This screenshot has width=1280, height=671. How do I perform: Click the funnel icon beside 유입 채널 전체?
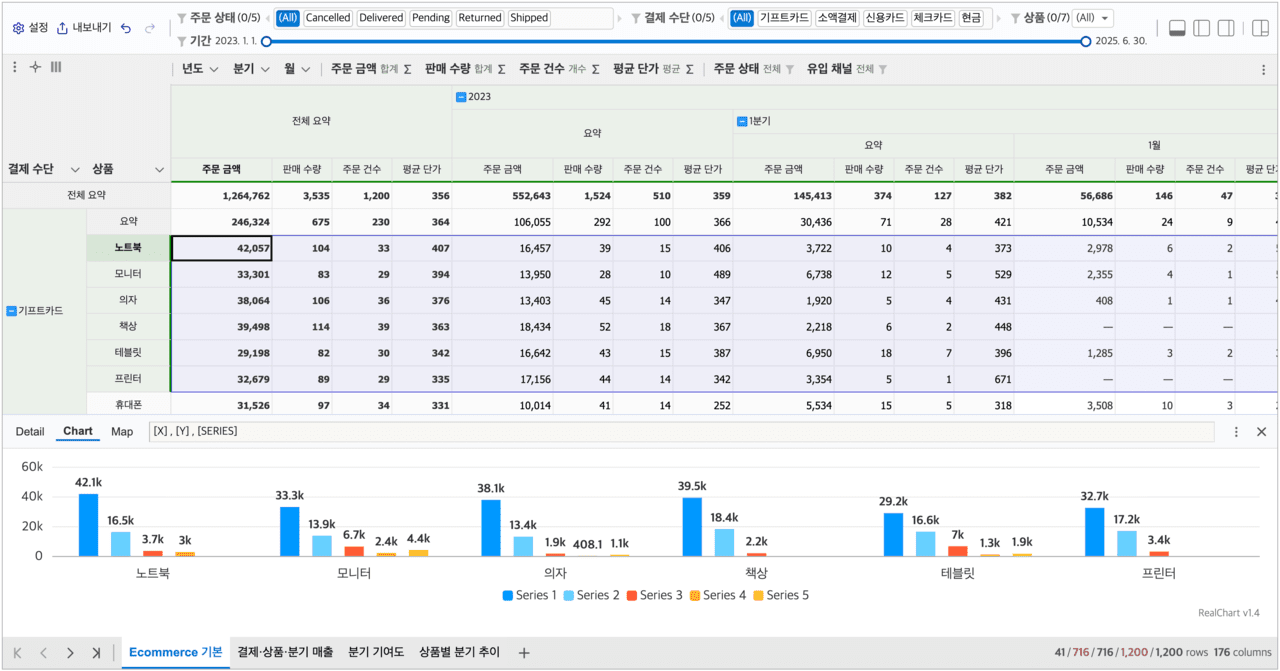tap(882, 69)
